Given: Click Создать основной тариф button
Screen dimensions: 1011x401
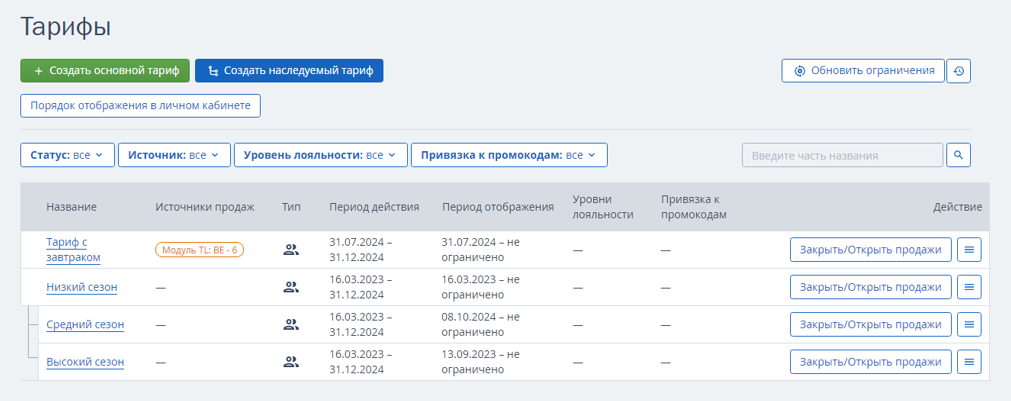Looking at the screenshot, I should (105, 71).
